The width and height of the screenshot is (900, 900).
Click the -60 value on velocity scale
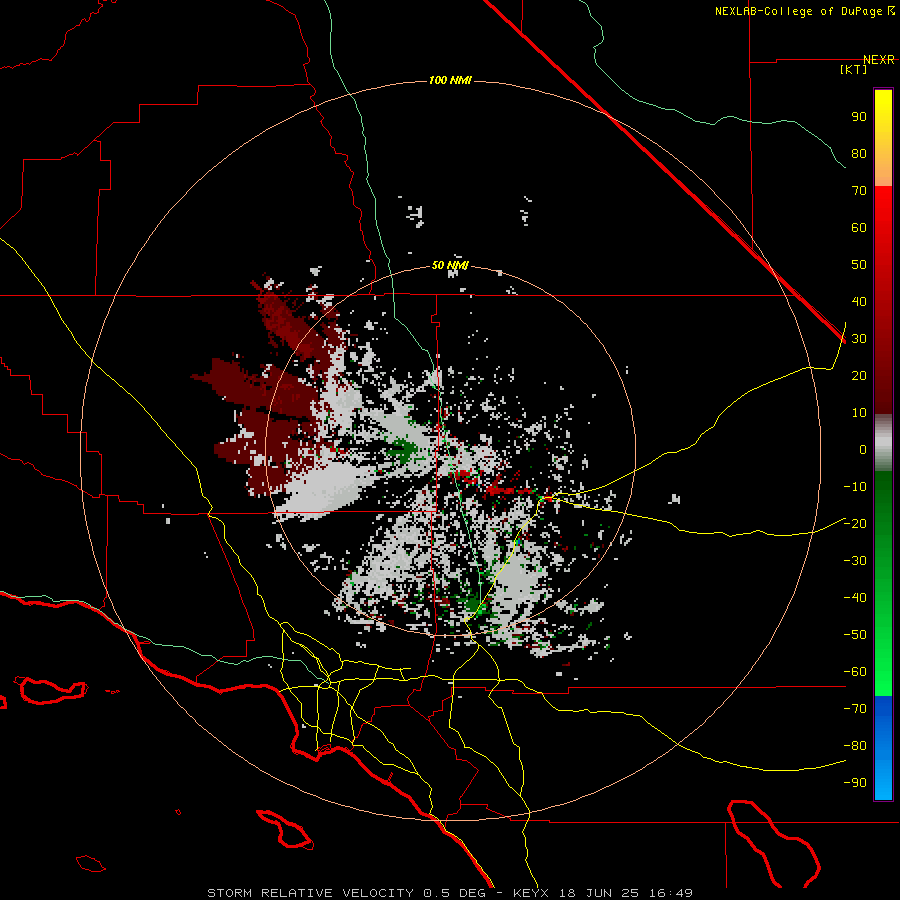click(855, 672)
